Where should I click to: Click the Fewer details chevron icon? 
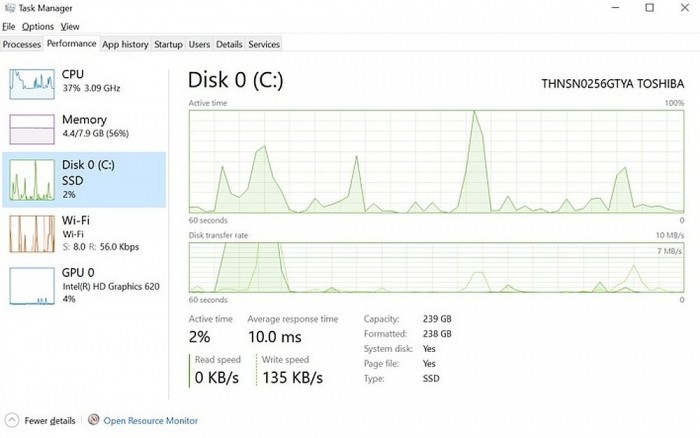tap(11, 421)
